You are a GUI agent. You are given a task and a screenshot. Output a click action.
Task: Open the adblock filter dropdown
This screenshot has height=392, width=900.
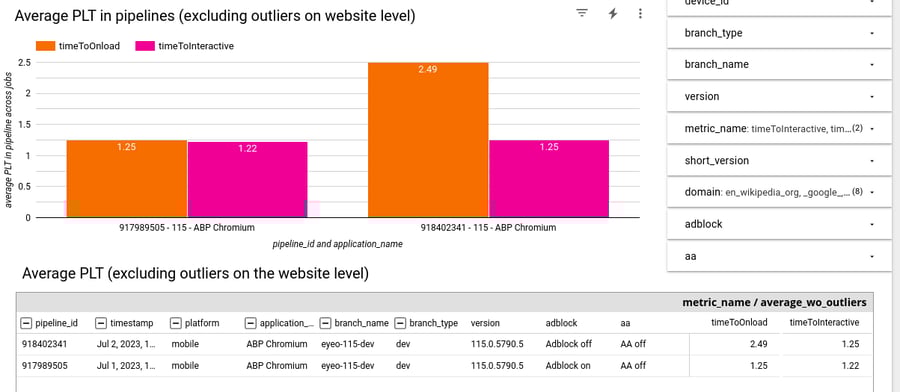pos(779,224)
